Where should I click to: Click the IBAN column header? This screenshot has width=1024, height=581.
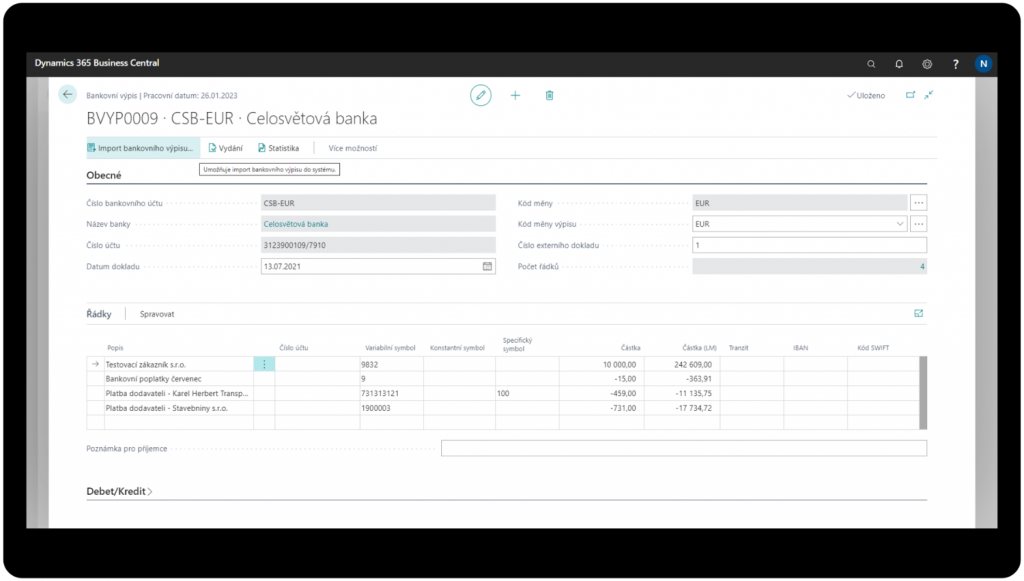801,348
